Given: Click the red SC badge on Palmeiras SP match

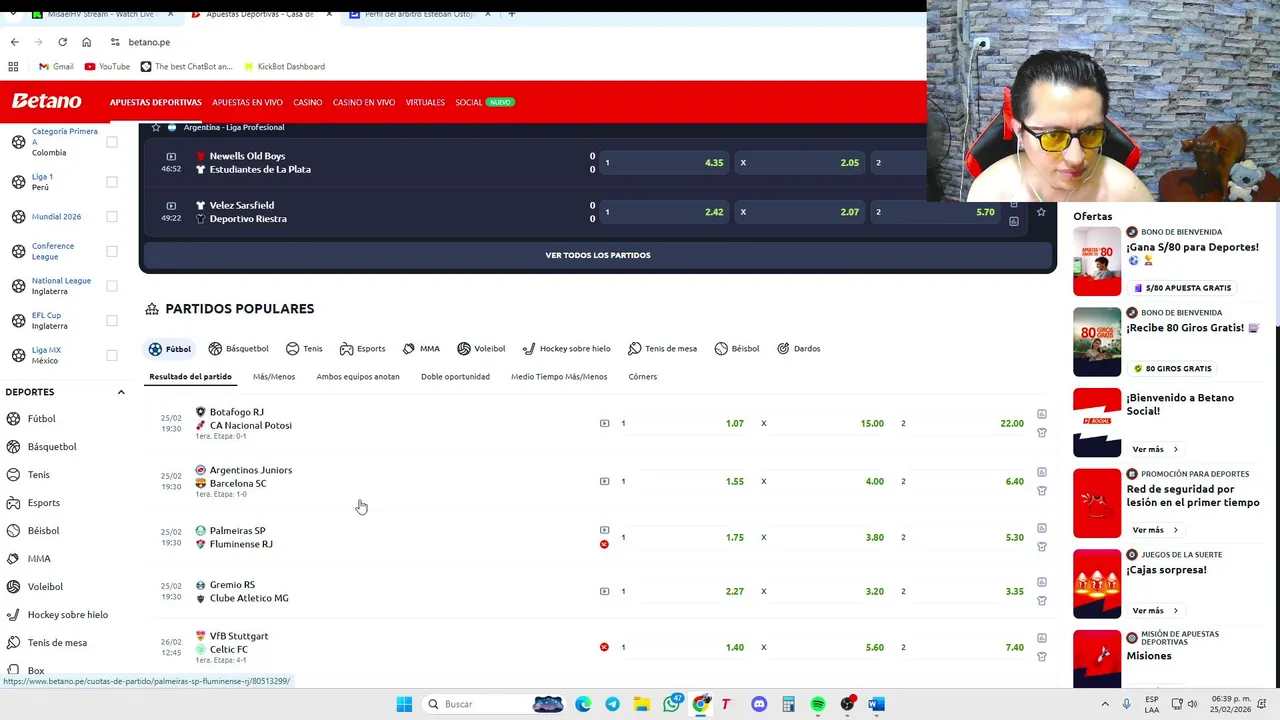Looking at the screenshot, I should click(x=604, y=544).
